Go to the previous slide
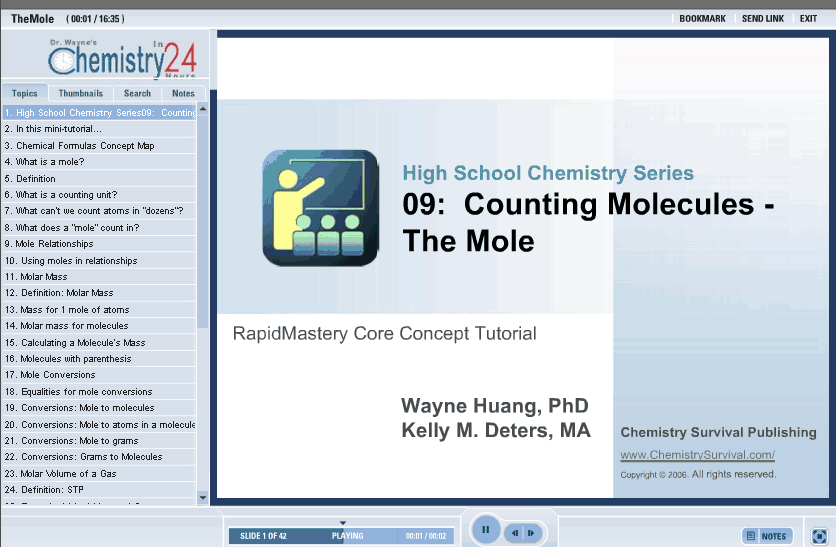Screen dimensions: 836x547 516,533
